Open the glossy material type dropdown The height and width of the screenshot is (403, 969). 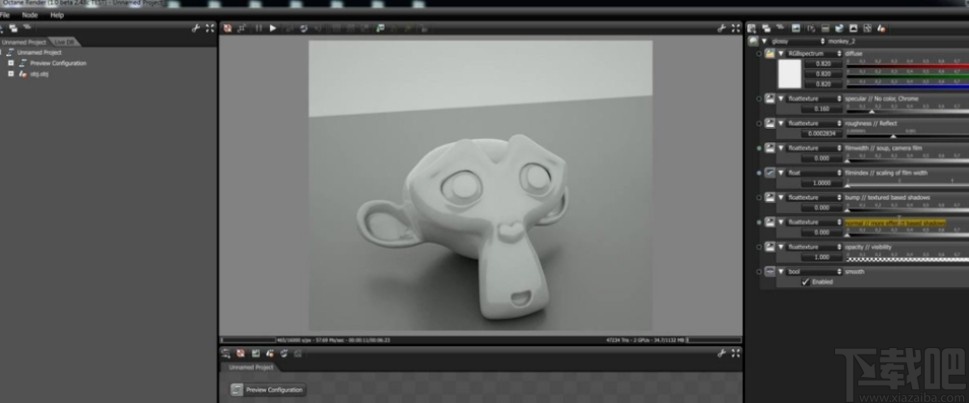pos(797,41)
